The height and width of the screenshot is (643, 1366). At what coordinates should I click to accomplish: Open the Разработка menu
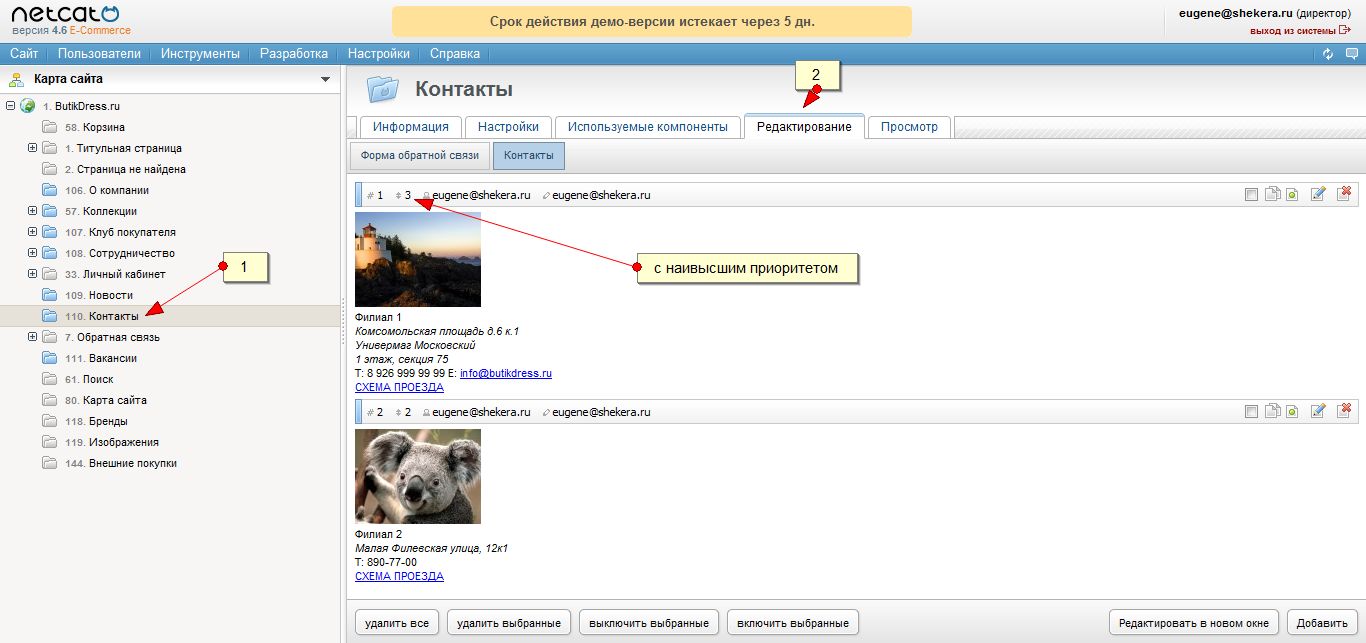(x=294, y=54)
